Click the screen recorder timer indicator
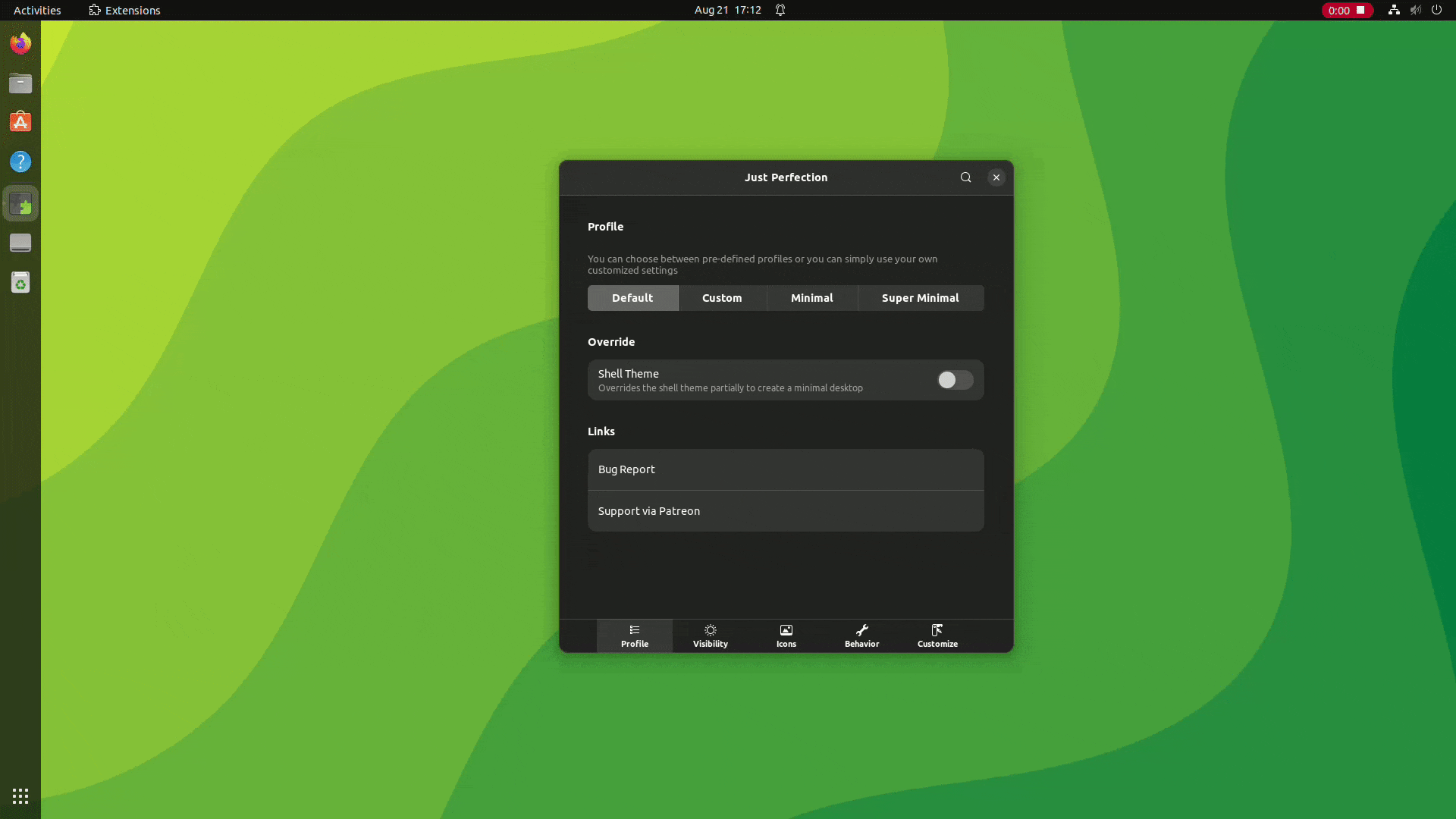This screenshot has height=819, width=1456. (x=1346, y=10)
